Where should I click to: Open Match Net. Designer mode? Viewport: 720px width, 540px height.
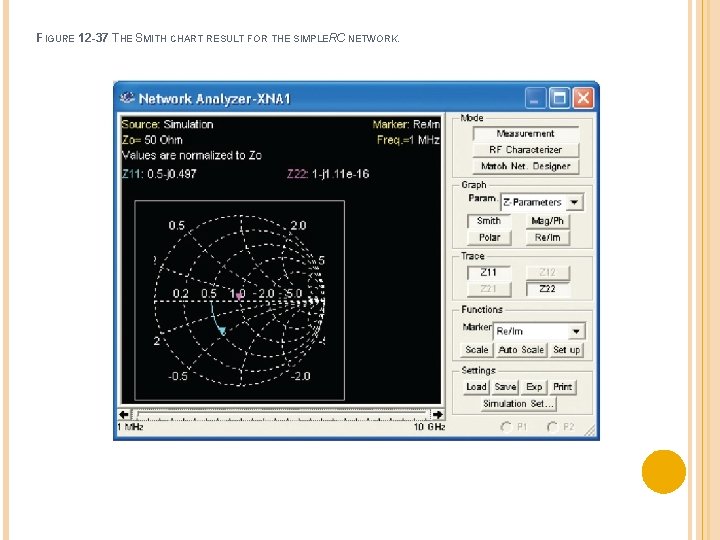(526, 166)
